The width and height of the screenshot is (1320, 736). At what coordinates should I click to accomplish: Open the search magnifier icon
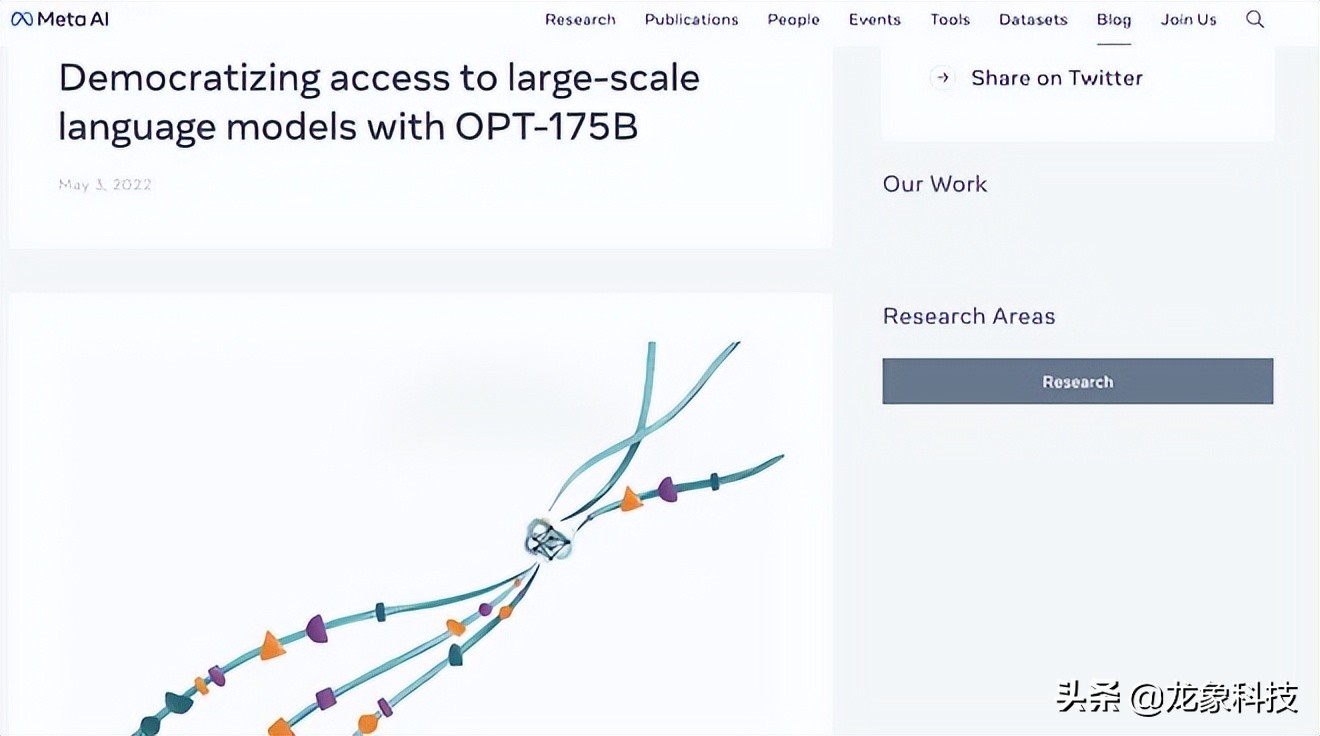tap(1254, 18)
